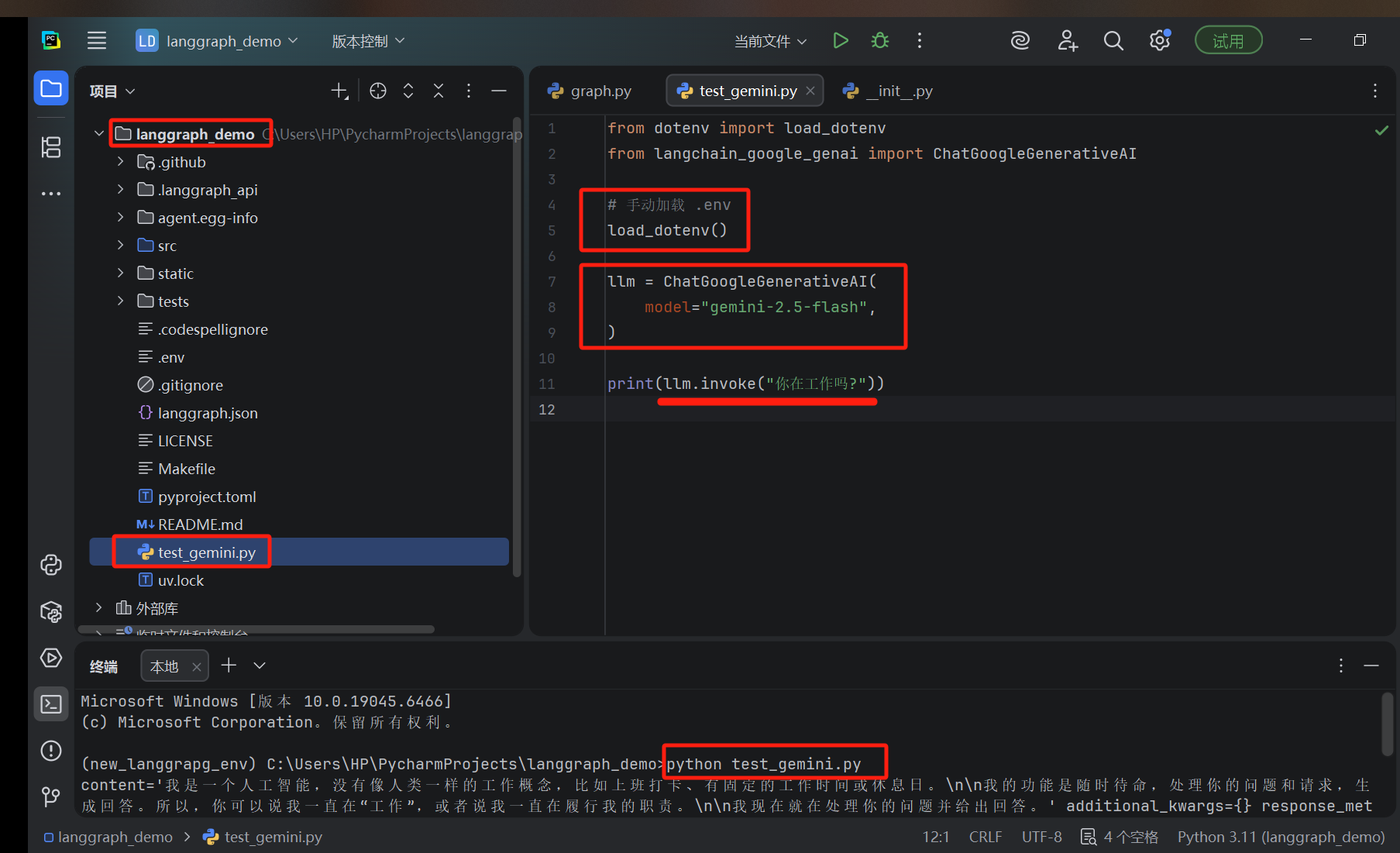Open the Problems tool window

click(x=51, y=751)
